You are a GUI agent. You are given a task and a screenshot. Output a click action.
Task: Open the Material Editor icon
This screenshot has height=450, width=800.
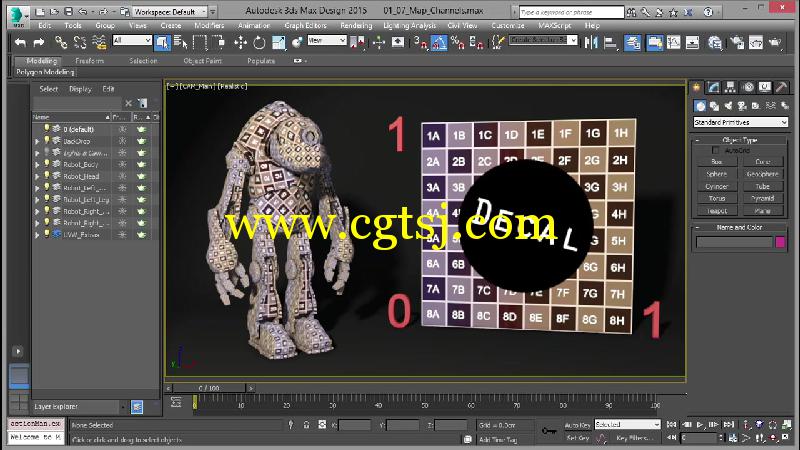click(715, 43)
